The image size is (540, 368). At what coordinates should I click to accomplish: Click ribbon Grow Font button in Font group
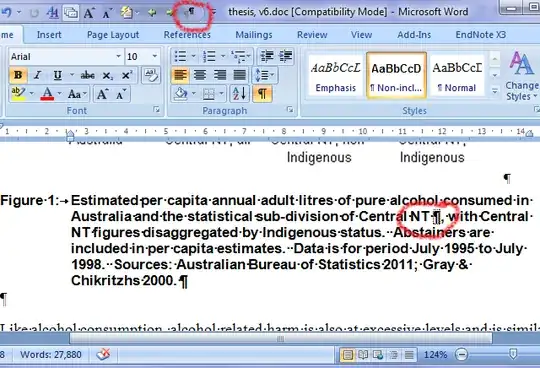[x=102, y=94]
